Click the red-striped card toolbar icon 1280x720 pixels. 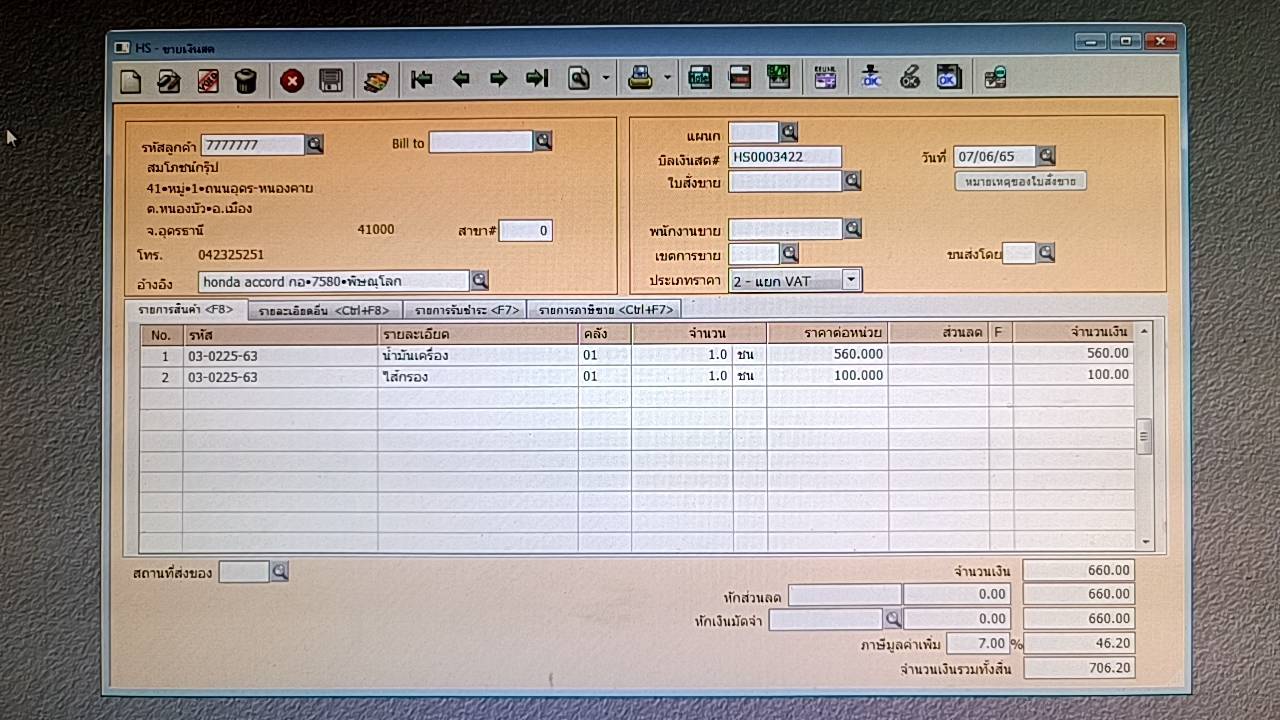(740, 77)
